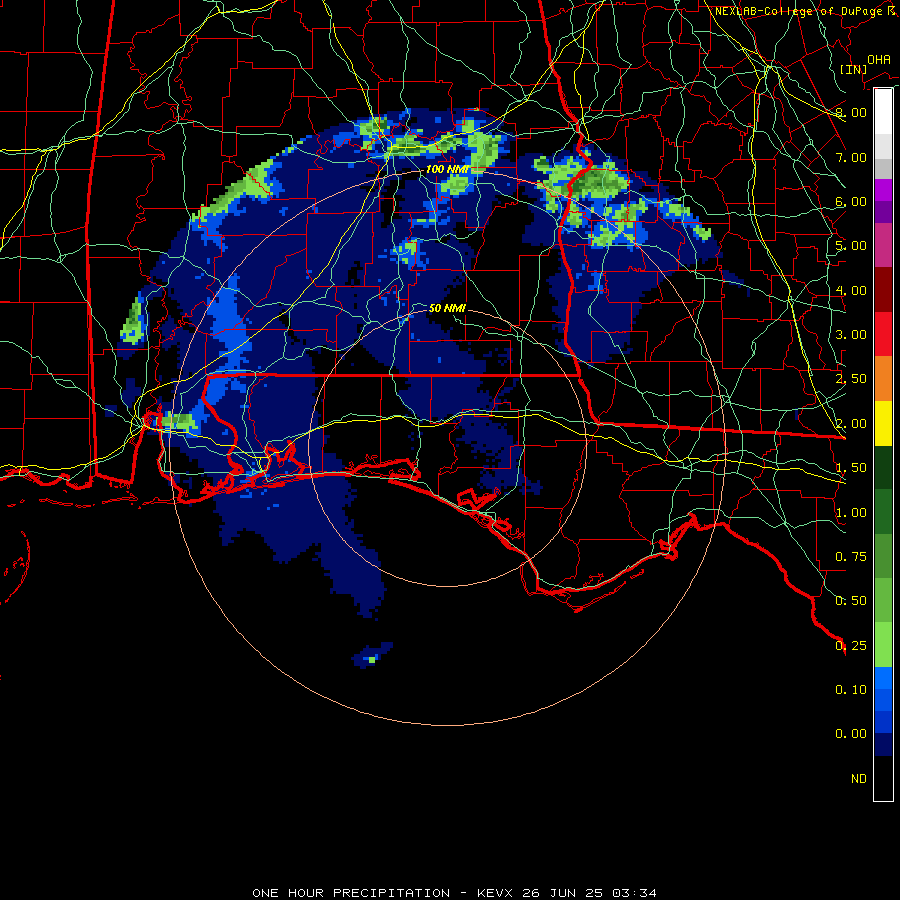Click the "2.00" legend value

[x=851, y=424]
